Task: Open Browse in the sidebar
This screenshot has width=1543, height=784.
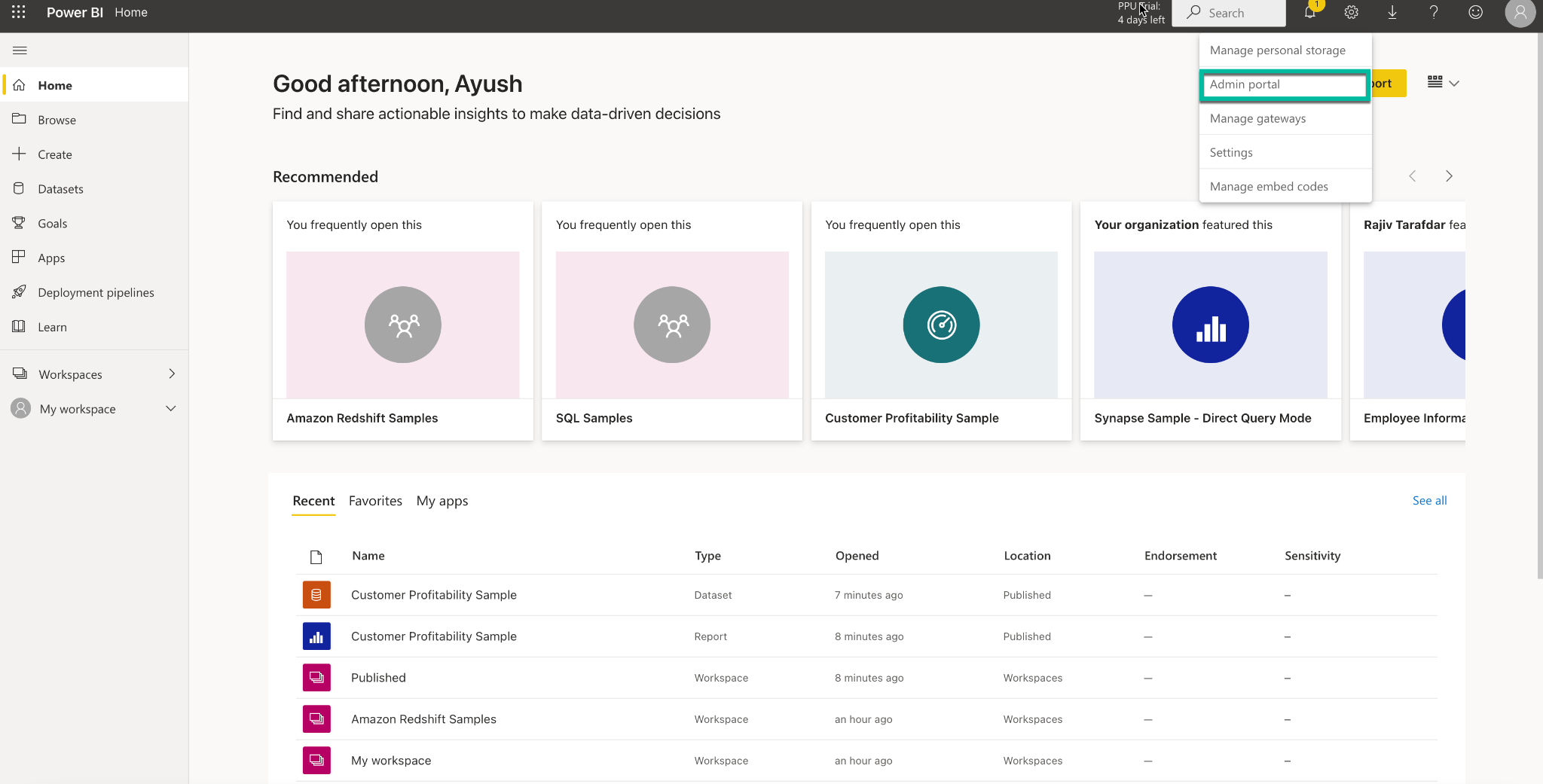Action: click(94, 120)
